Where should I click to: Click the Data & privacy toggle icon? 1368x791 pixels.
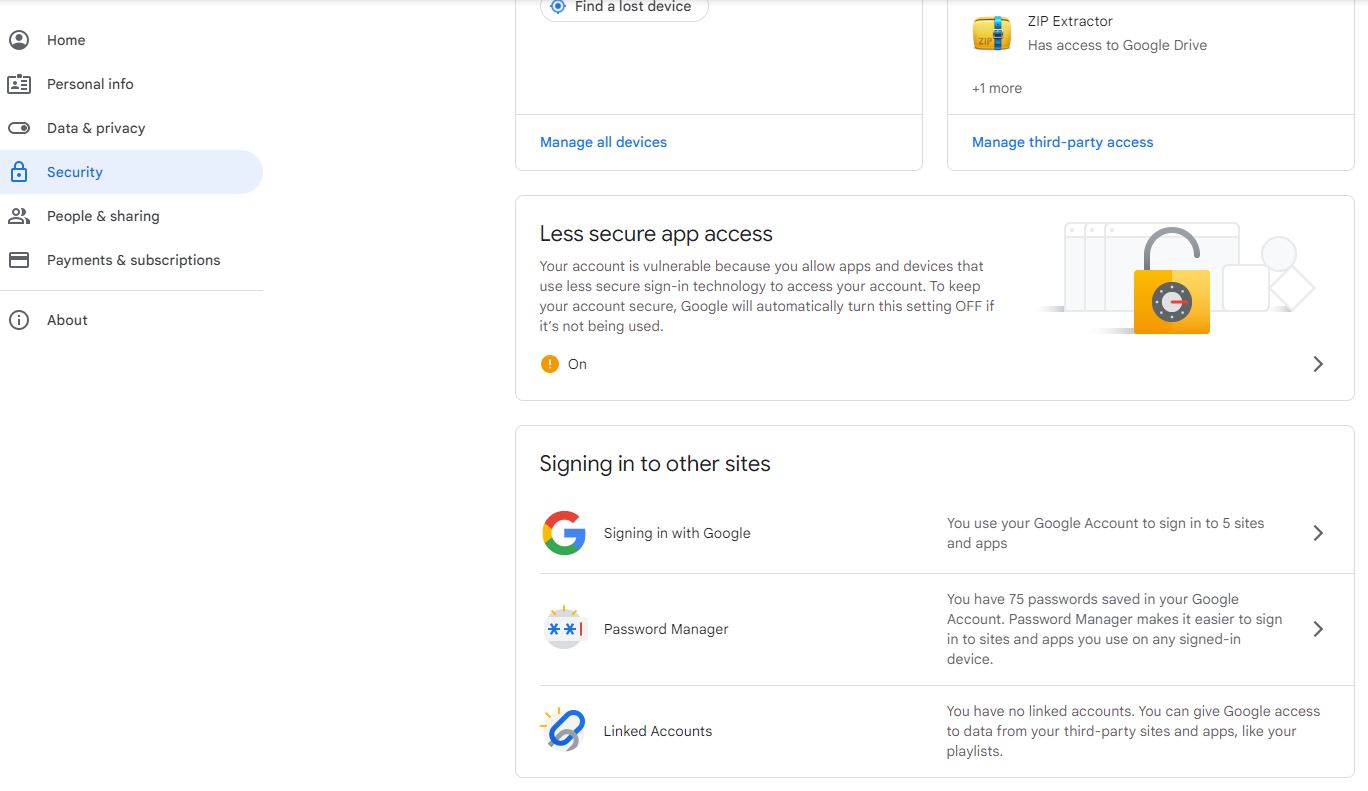18,128
